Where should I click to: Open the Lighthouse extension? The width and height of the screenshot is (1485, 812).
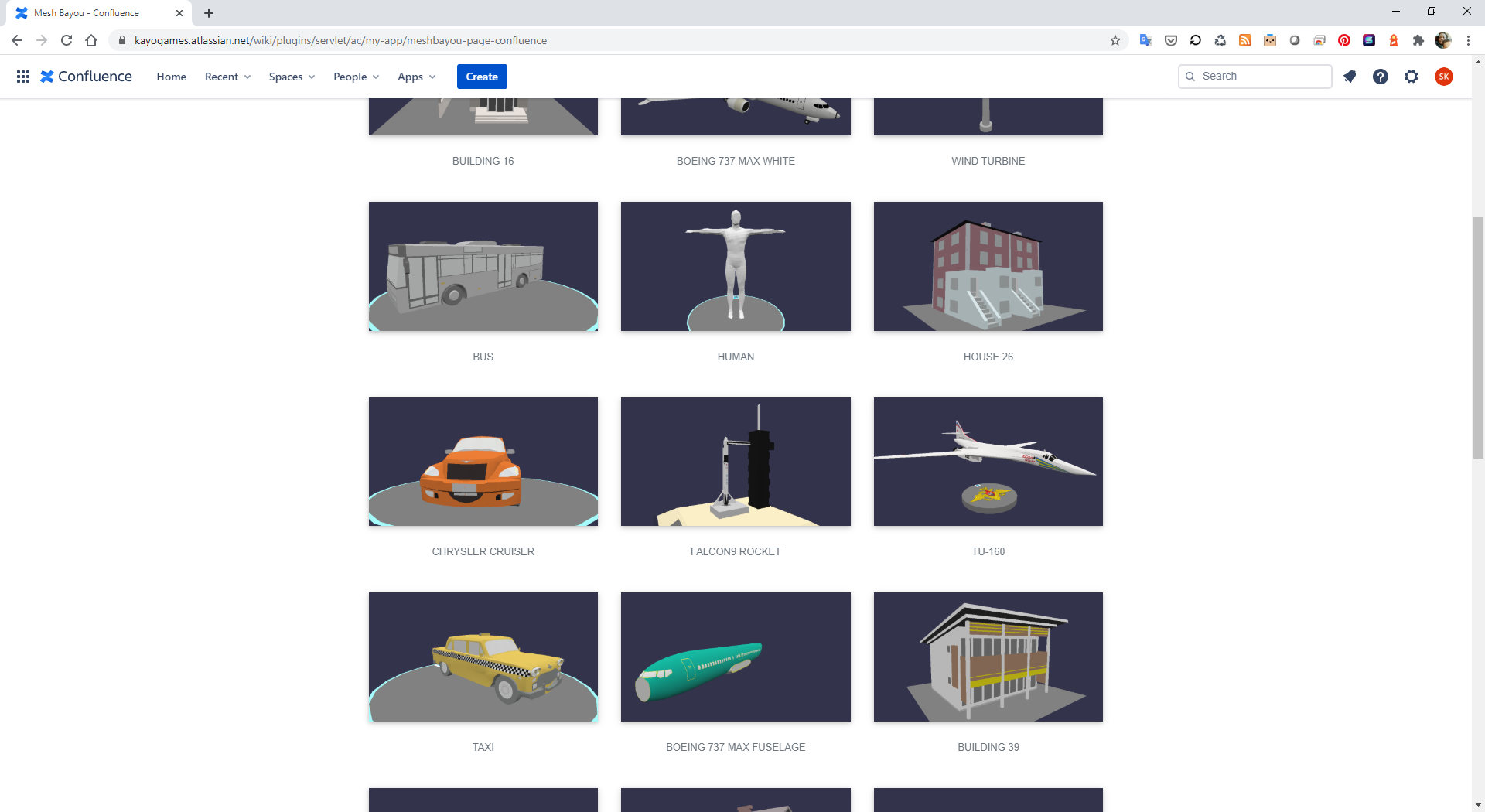pos(1394,40)
